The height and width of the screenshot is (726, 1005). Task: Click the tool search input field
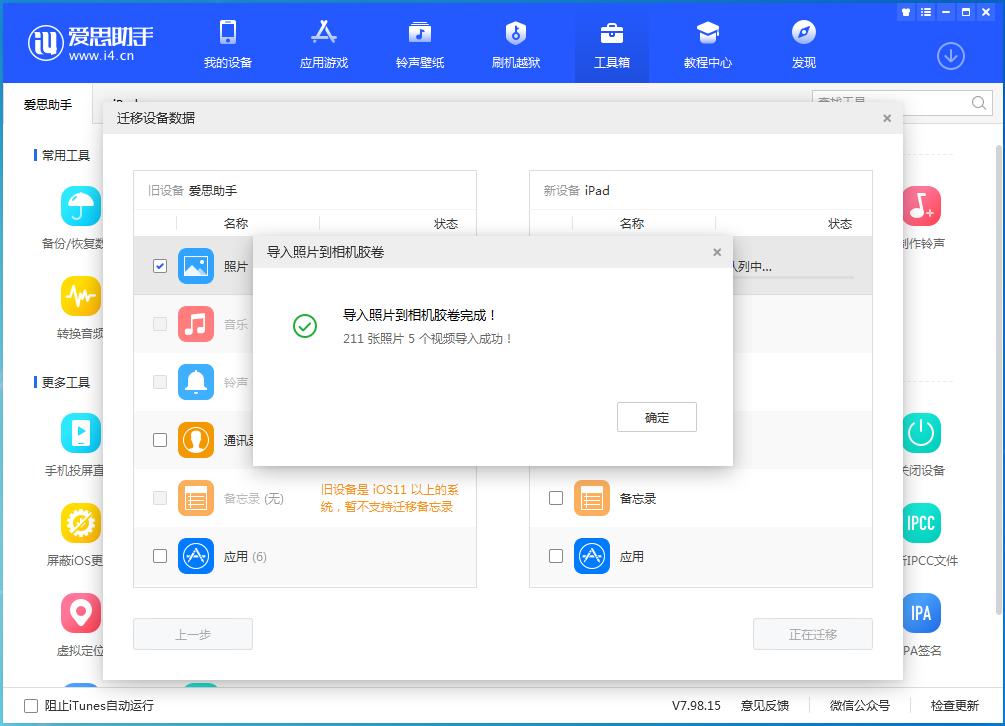click(890, 103)
